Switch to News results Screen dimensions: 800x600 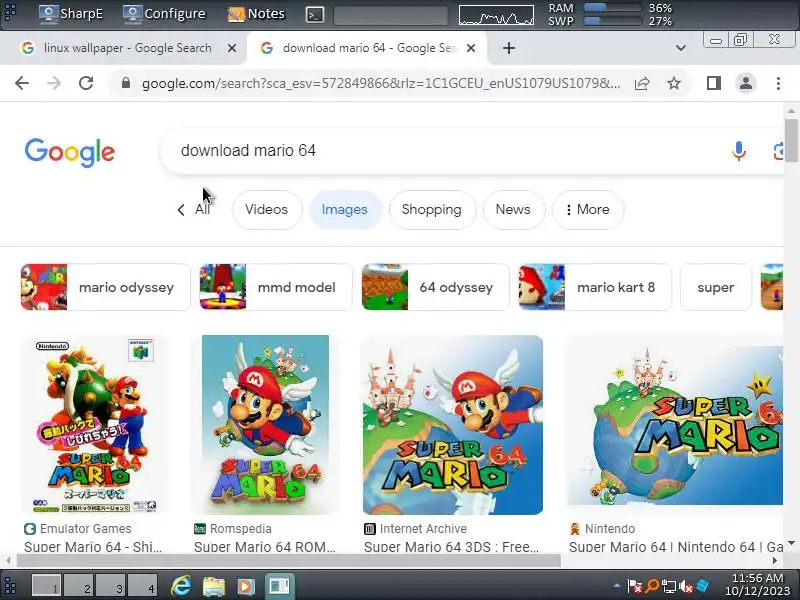(x=513, y=210)
